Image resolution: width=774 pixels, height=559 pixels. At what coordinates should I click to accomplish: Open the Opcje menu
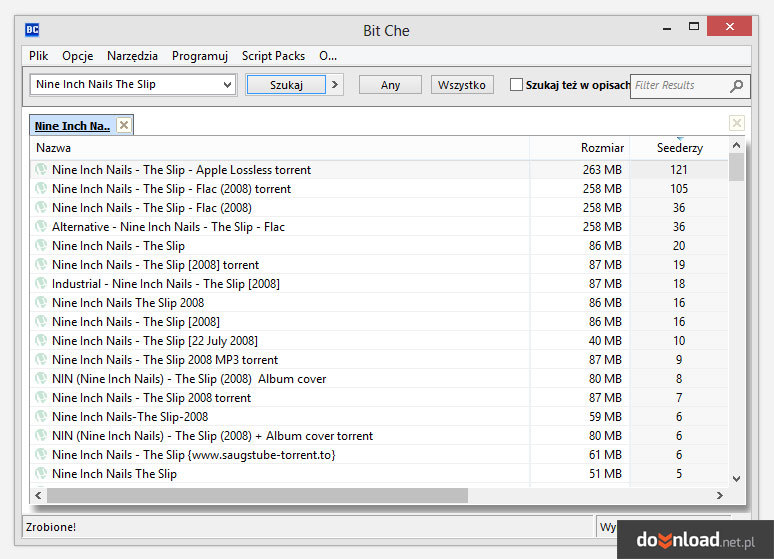77,56
